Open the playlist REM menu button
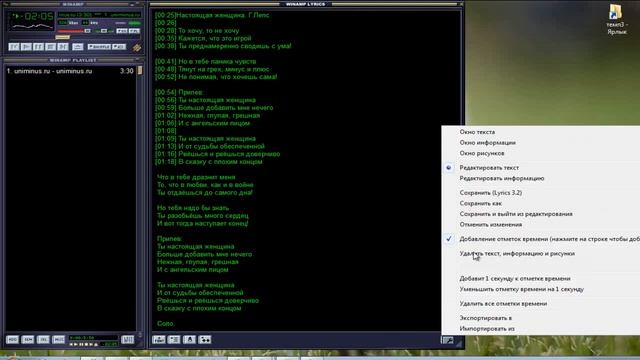The height and width of the screenshot is (360, 640). point(28,340)
